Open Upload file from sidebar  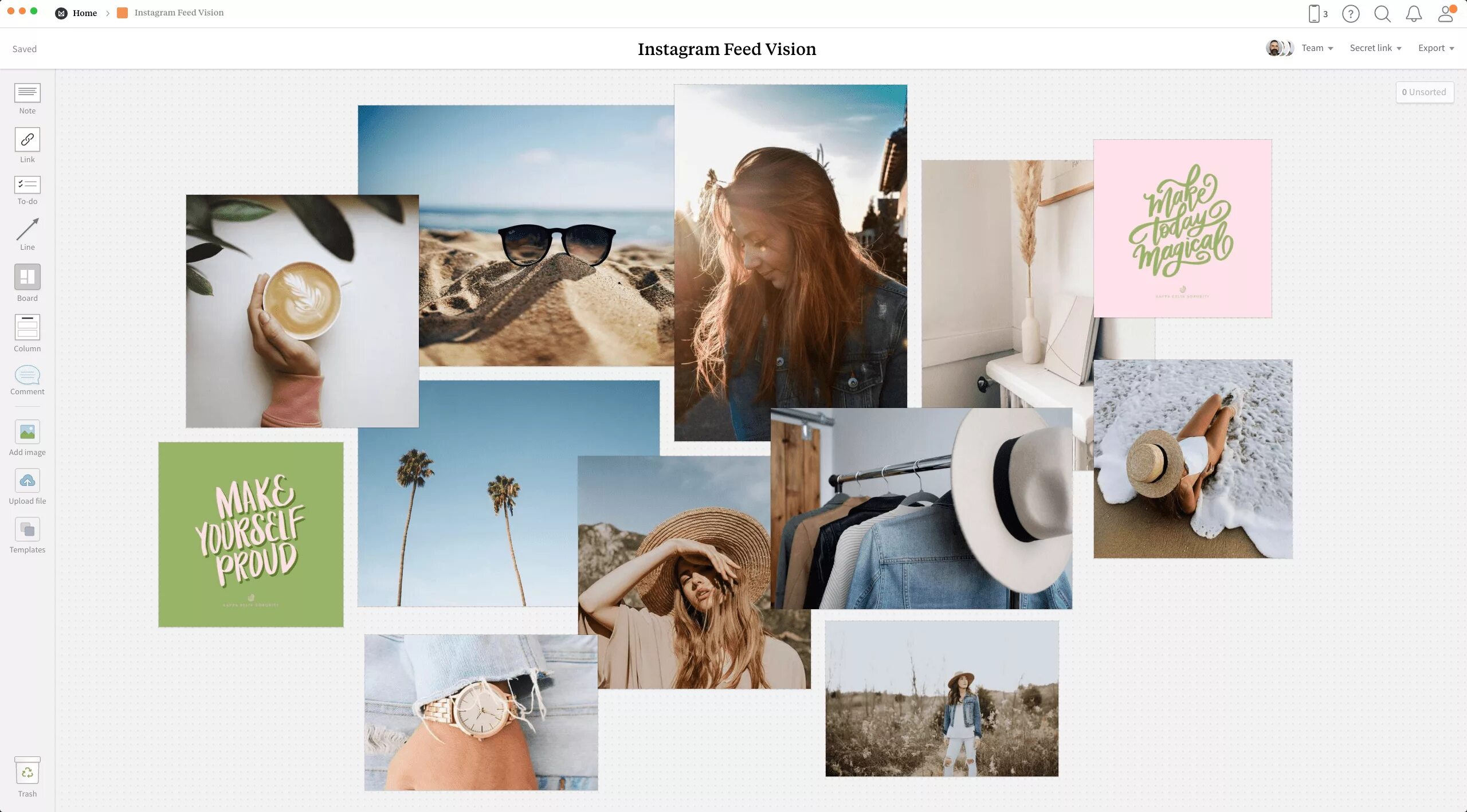[x=27, y=481]
